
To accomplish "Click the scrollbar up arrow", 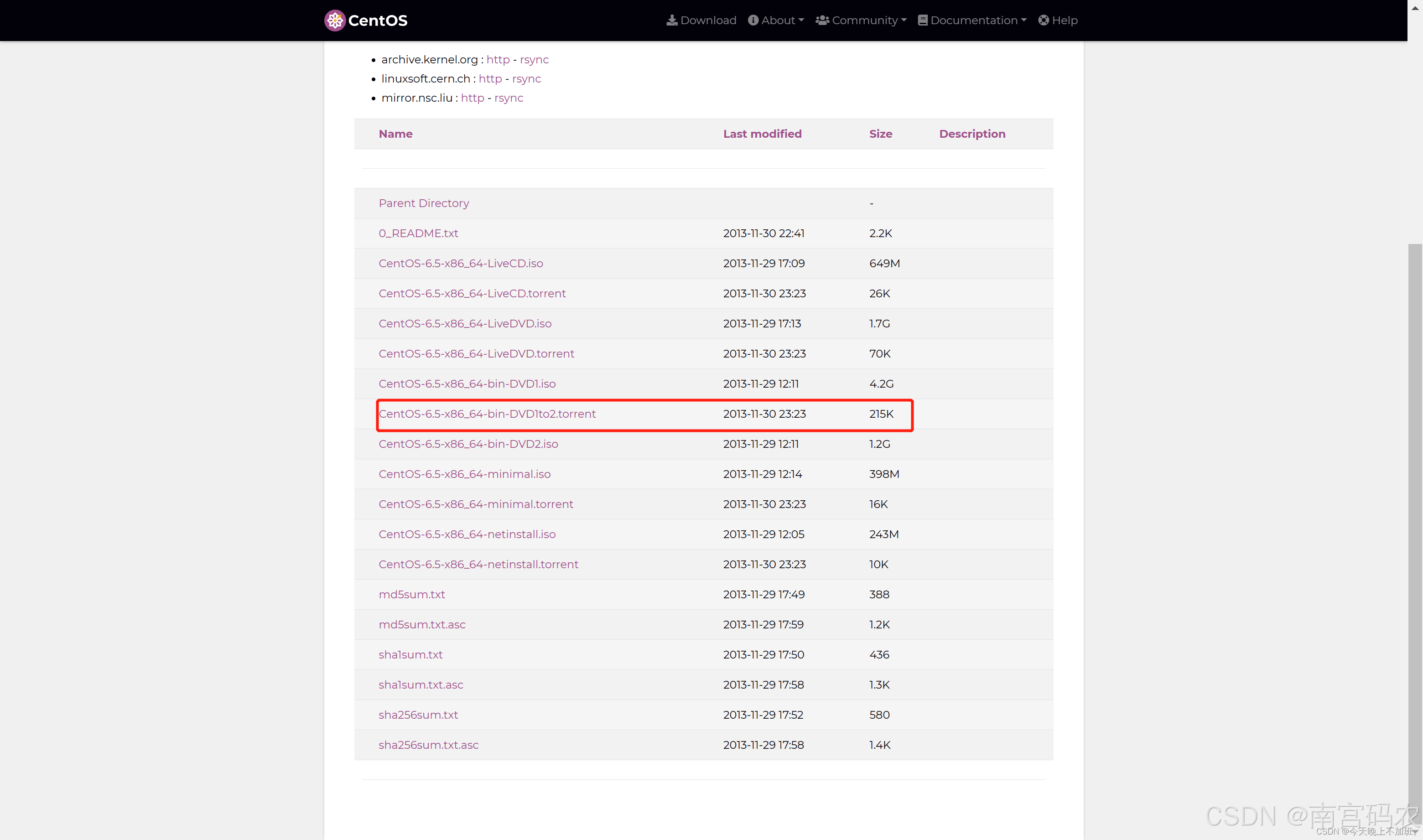I will click(1414, 7).
